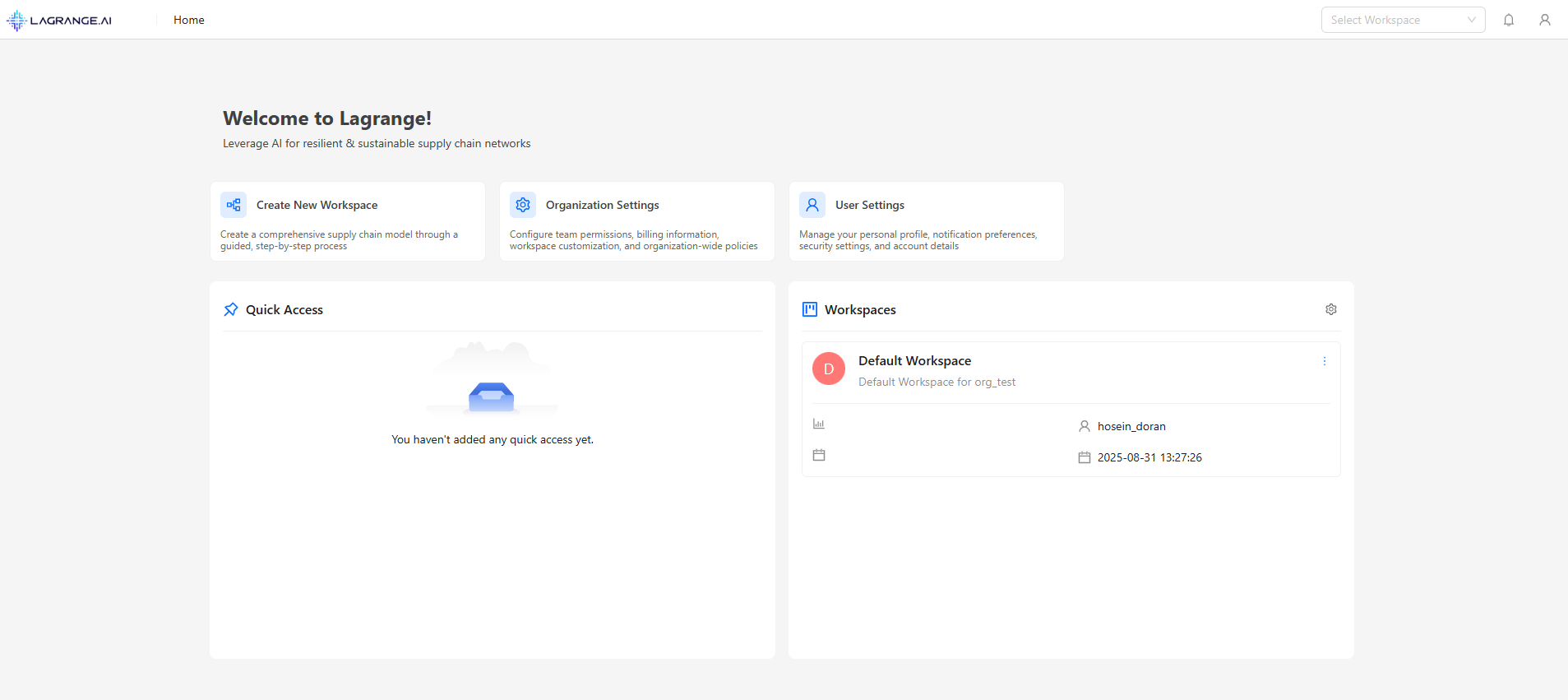The image size is (1568, 700).
Task: Open the User Settings card
Action: point(927,222)
